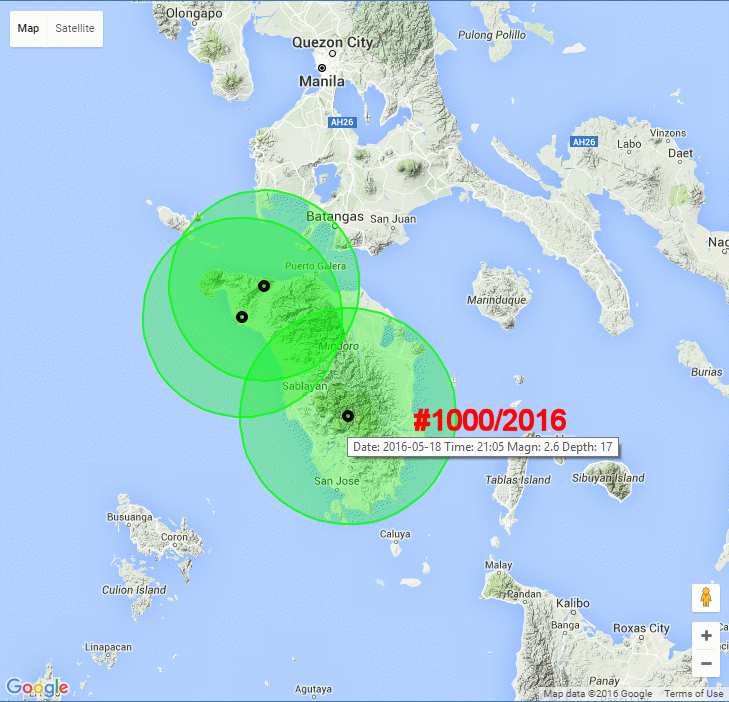The height and width of the screenshot is (702, 729).
Task: Click the Google logo
Action: (37, 687)
